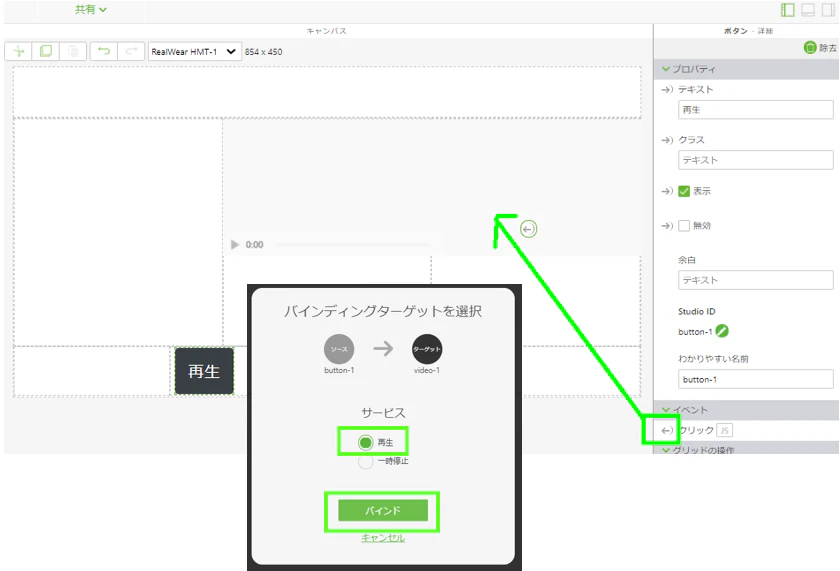Click the わかりやすい名前 input field

755,379
